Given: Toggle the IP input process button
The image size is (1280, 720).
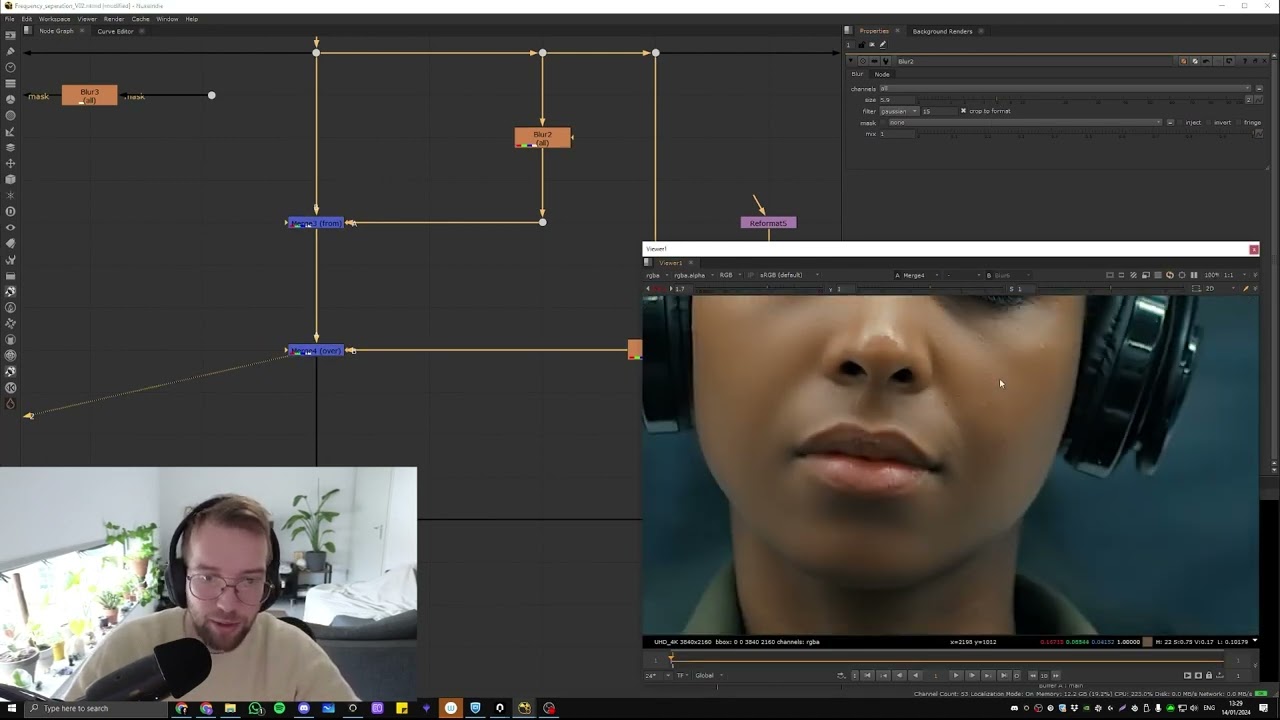Looking at the screenshot, I should 750,275.
